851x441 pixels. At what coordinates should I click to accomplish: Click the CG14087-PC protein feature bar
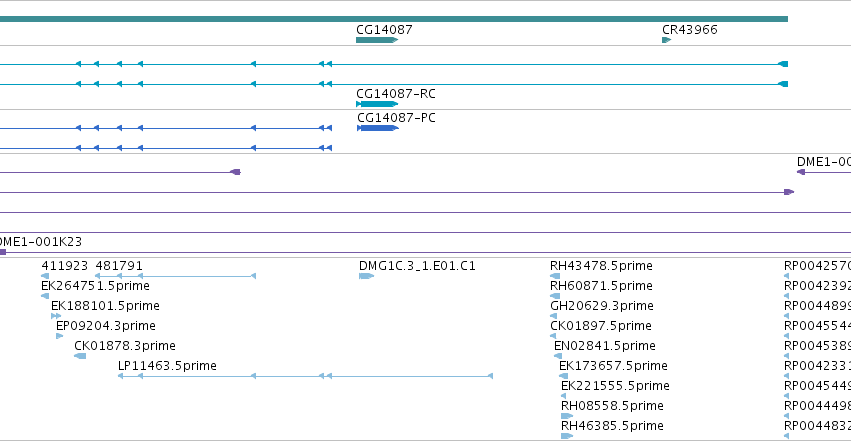[x=378, y=128]
